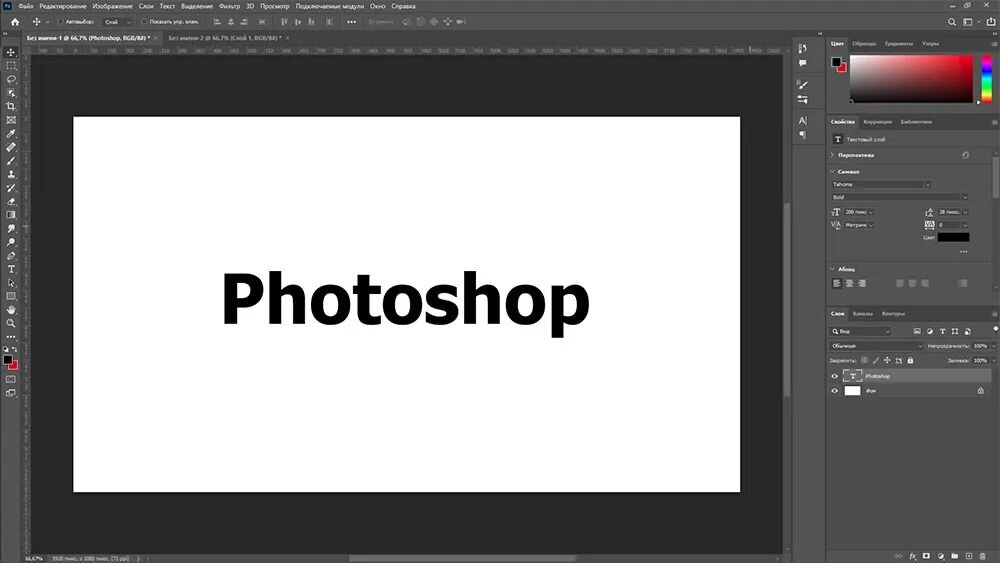Click the text color swatch labeled Цвет
Viewport: 1000px width, 563px height.
click(953, 237)
